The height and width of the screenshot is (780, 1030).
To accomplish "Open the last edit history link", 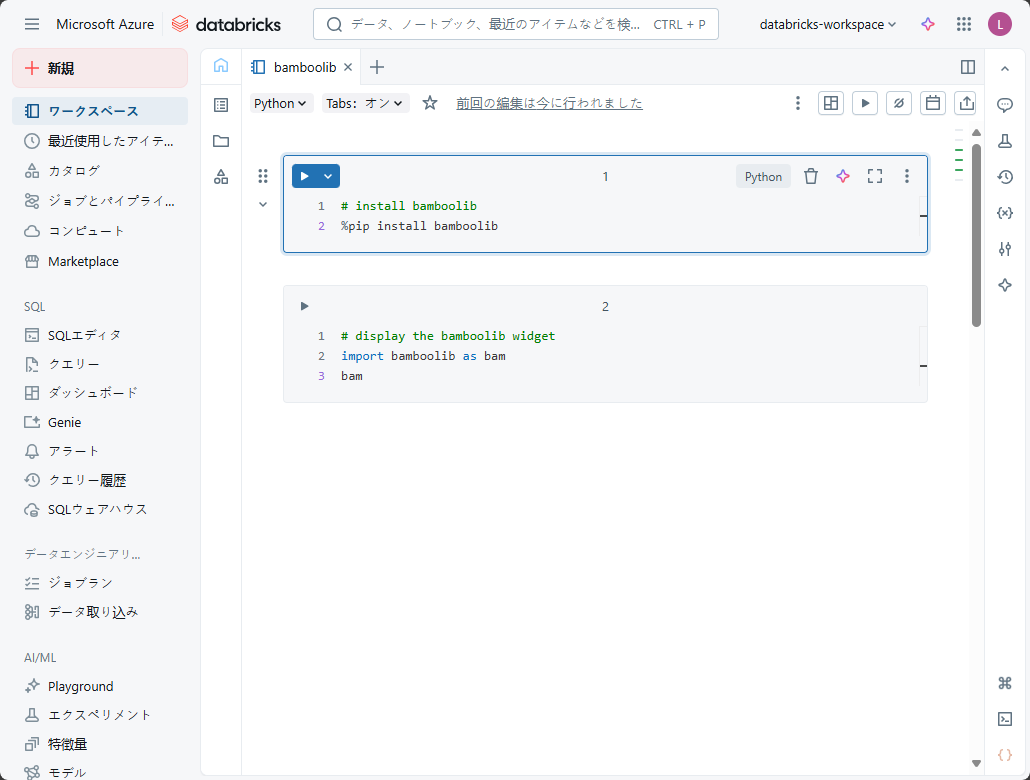I will click(x=549, y=103).
